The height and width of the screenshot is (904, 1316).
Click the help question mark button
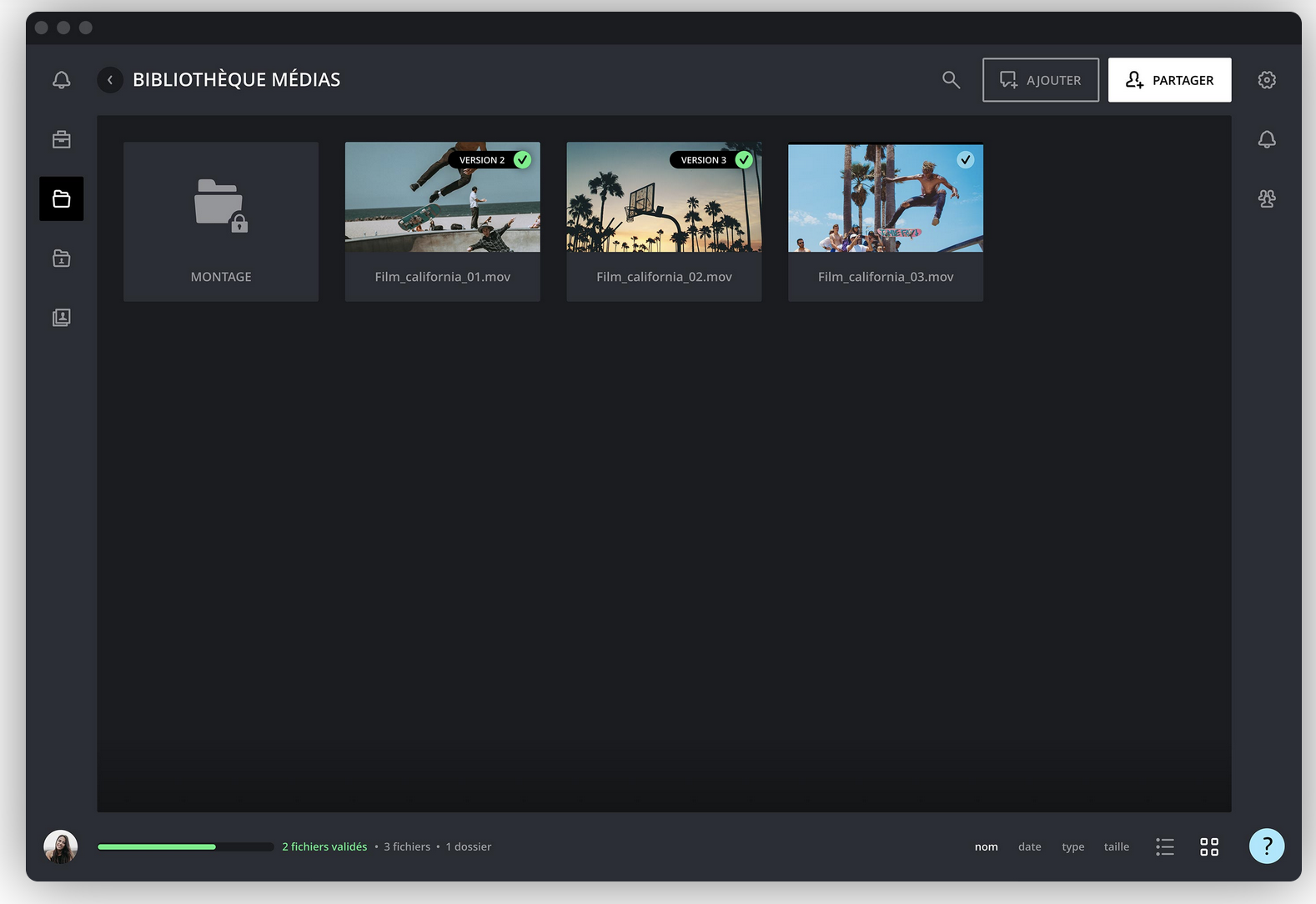point(1266,846)
